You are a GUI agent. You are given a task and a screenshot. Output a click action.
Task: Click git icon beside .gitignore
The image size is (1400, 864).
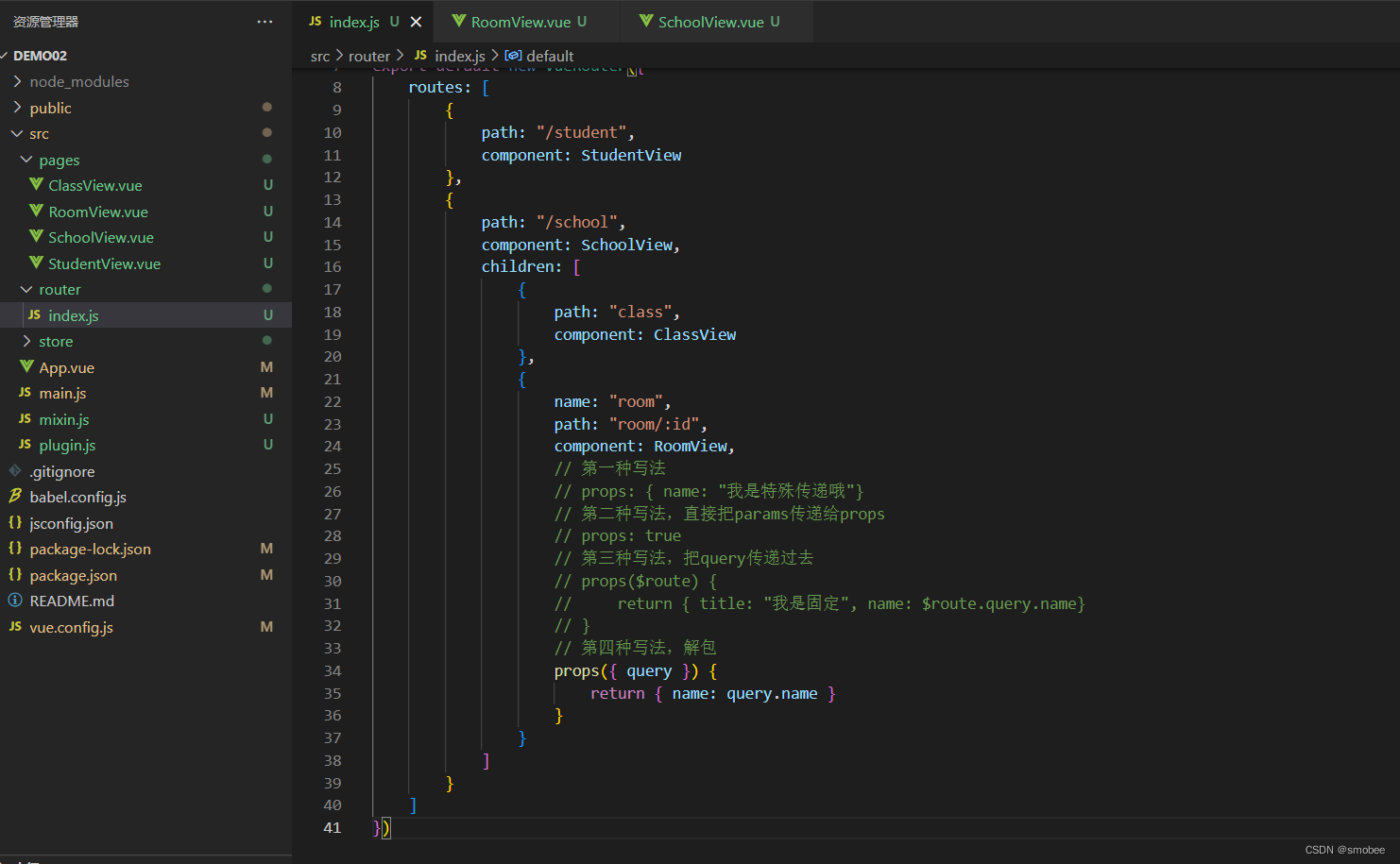click(15, 470)
